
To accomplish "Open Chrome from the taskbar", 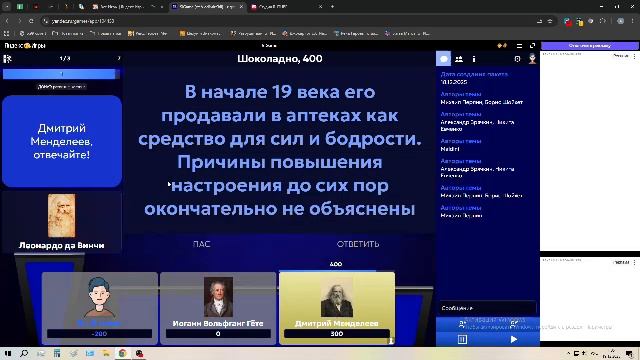I will [x=122, y=353].
